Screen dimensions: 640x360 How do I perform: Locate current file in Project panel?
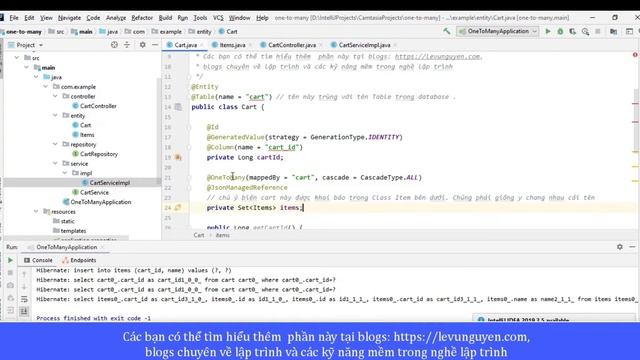[114, 45]
